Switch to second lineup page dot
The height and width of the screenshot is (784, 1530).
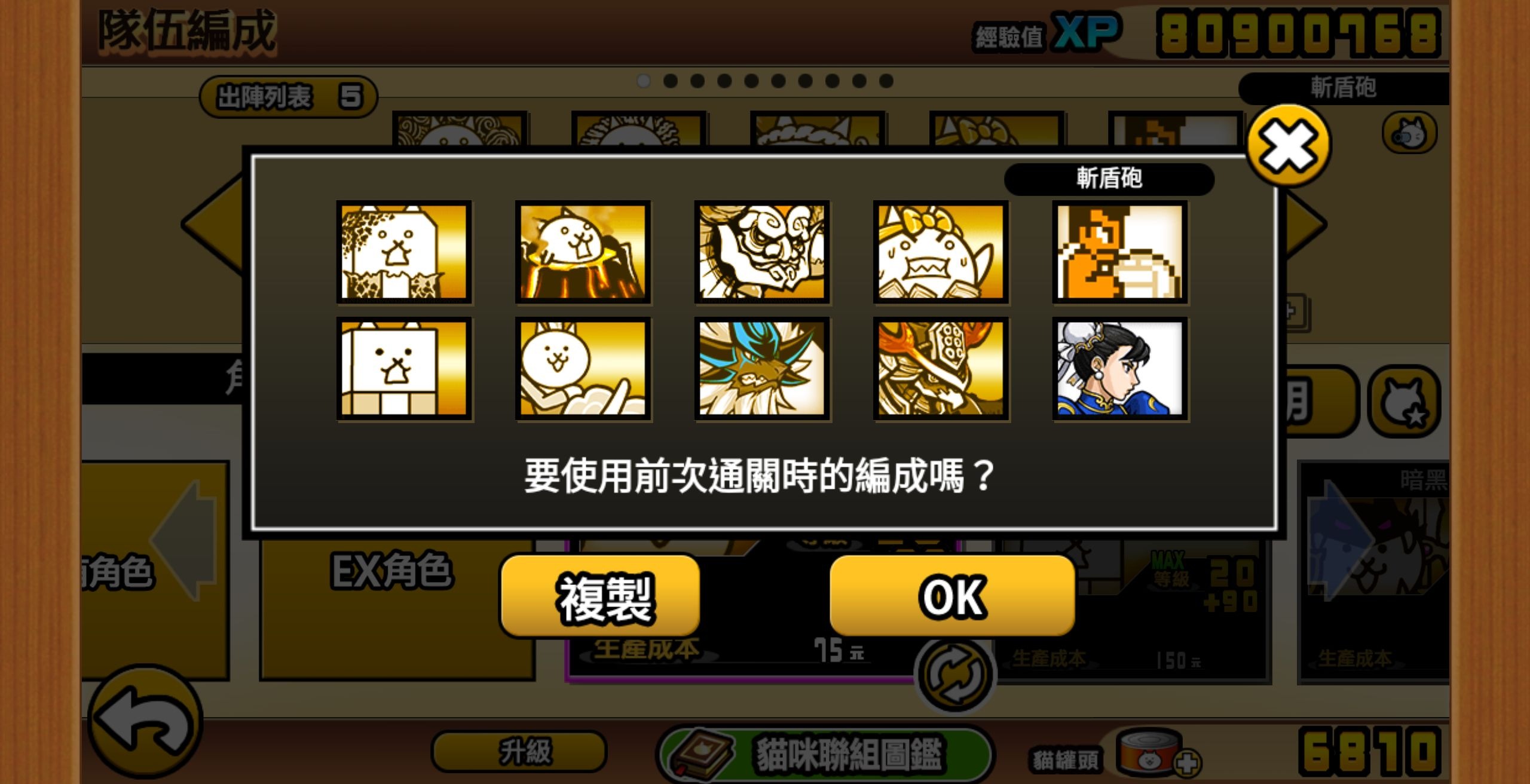pos(671,81)
